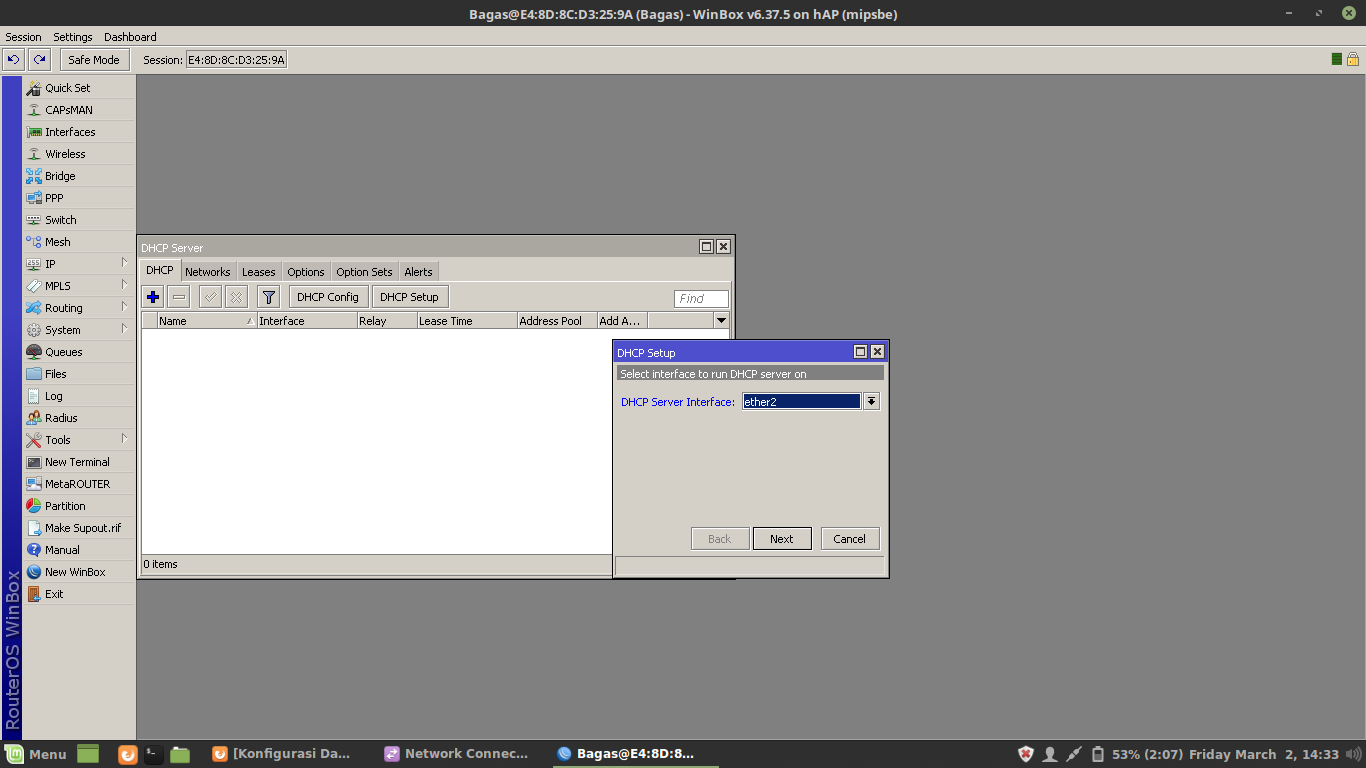
Task: Click the enable checkmark icon in DHCP Server
Action: tap(210, 297)
